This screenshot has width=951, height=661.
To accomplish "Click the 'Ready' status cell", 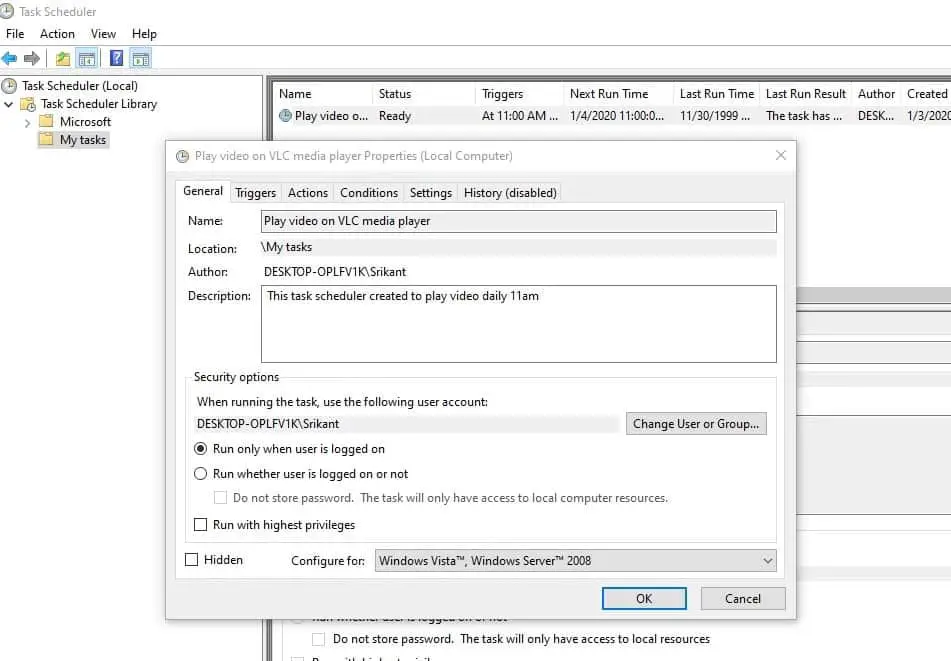I will pos(395,116).
